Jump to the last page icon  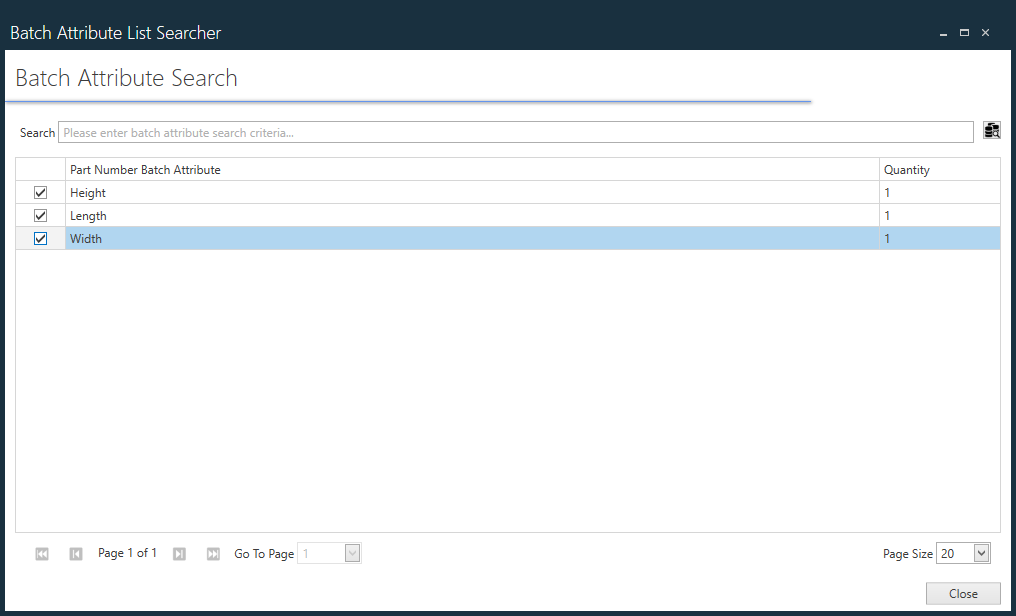point(213,553)
